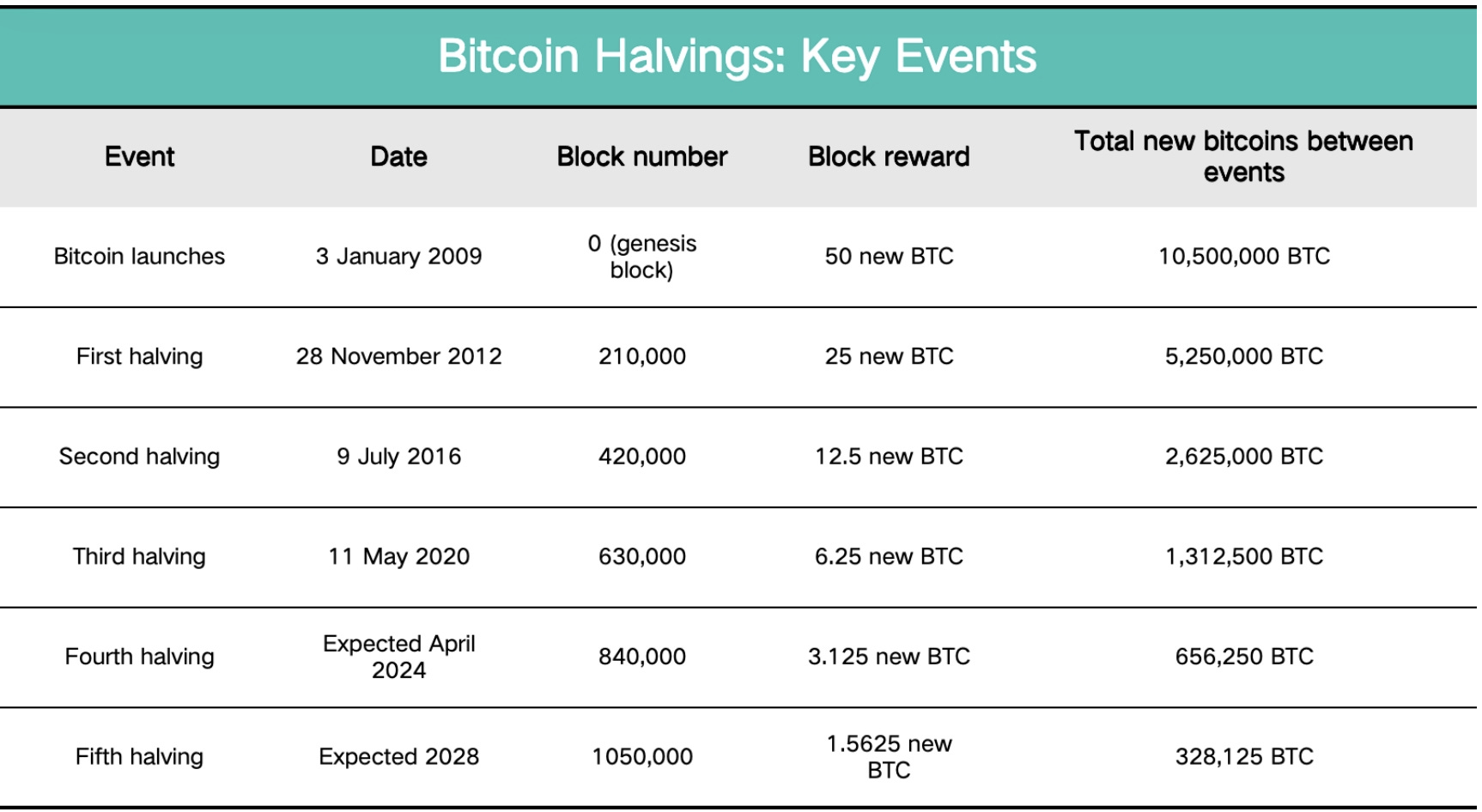Viewport: 1482px width, 812px height.
Task: Click the '630,000' block number cell
Action: point(641,556)
